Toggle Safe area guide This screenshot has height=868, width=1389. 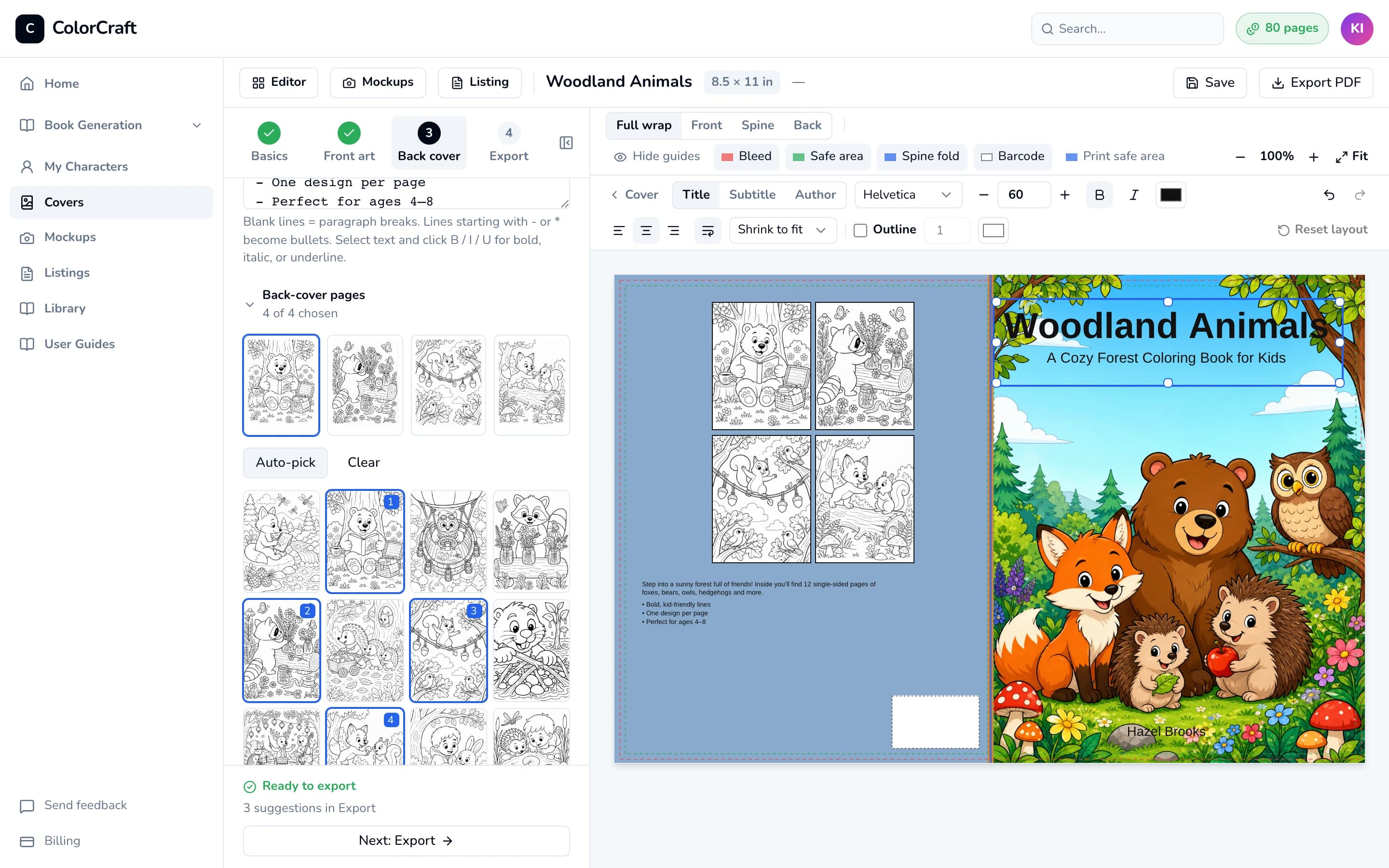point(828,156)
